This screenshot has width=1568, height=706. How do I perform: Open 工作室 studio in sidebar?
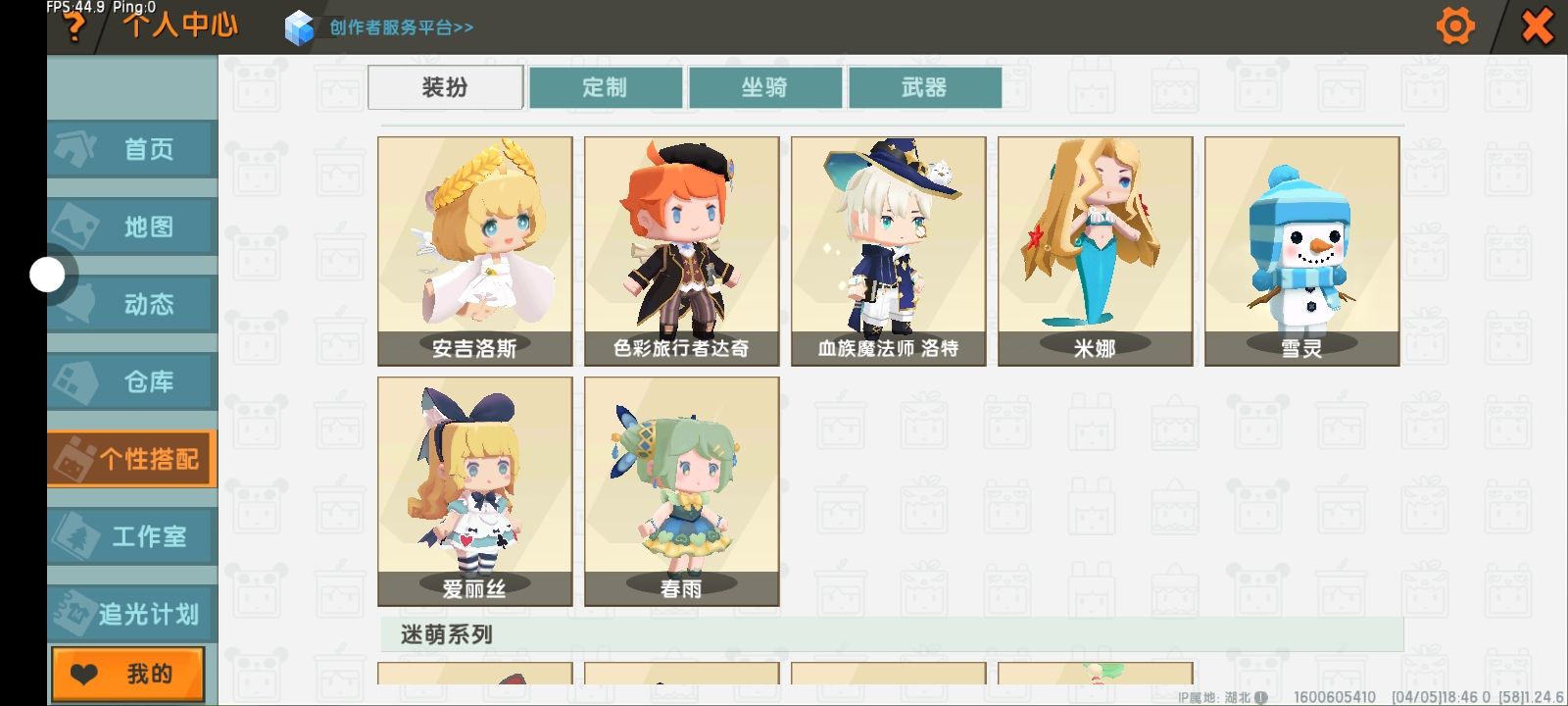tap(132, 536)
